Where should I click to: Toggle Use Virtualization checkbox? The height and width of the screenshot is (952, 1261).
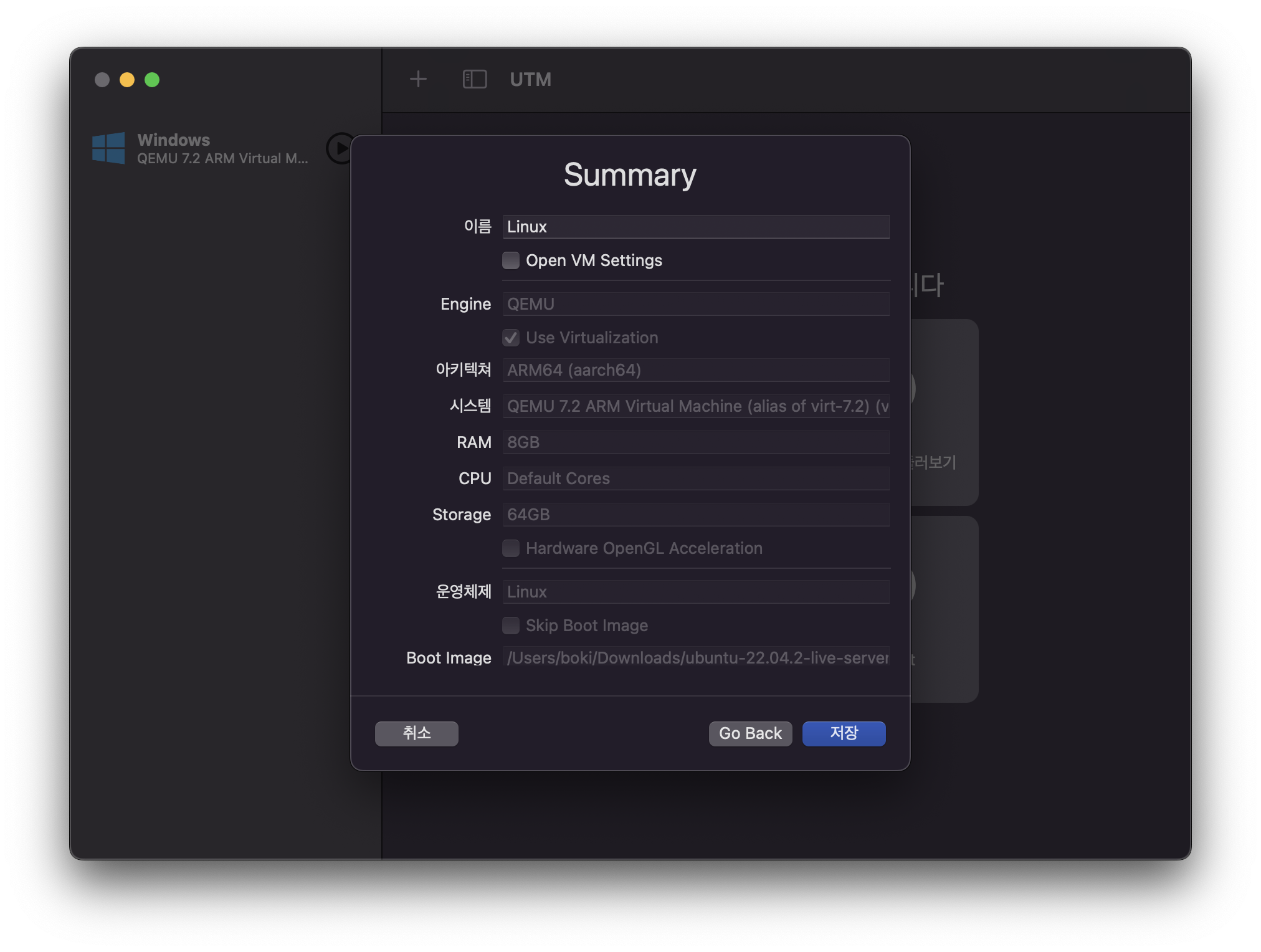pos(511,338)
